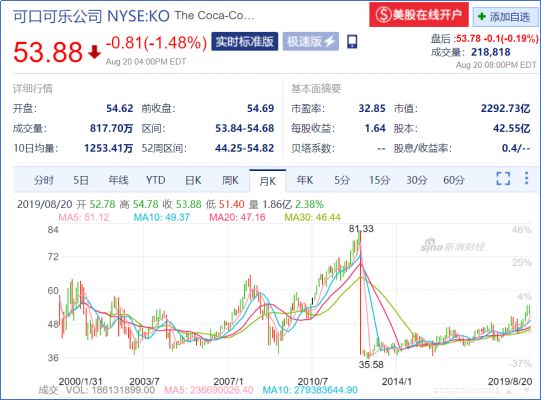Open US stock account via 美股在线开户
The image size is (541, 400).
(x=419, y=14)
